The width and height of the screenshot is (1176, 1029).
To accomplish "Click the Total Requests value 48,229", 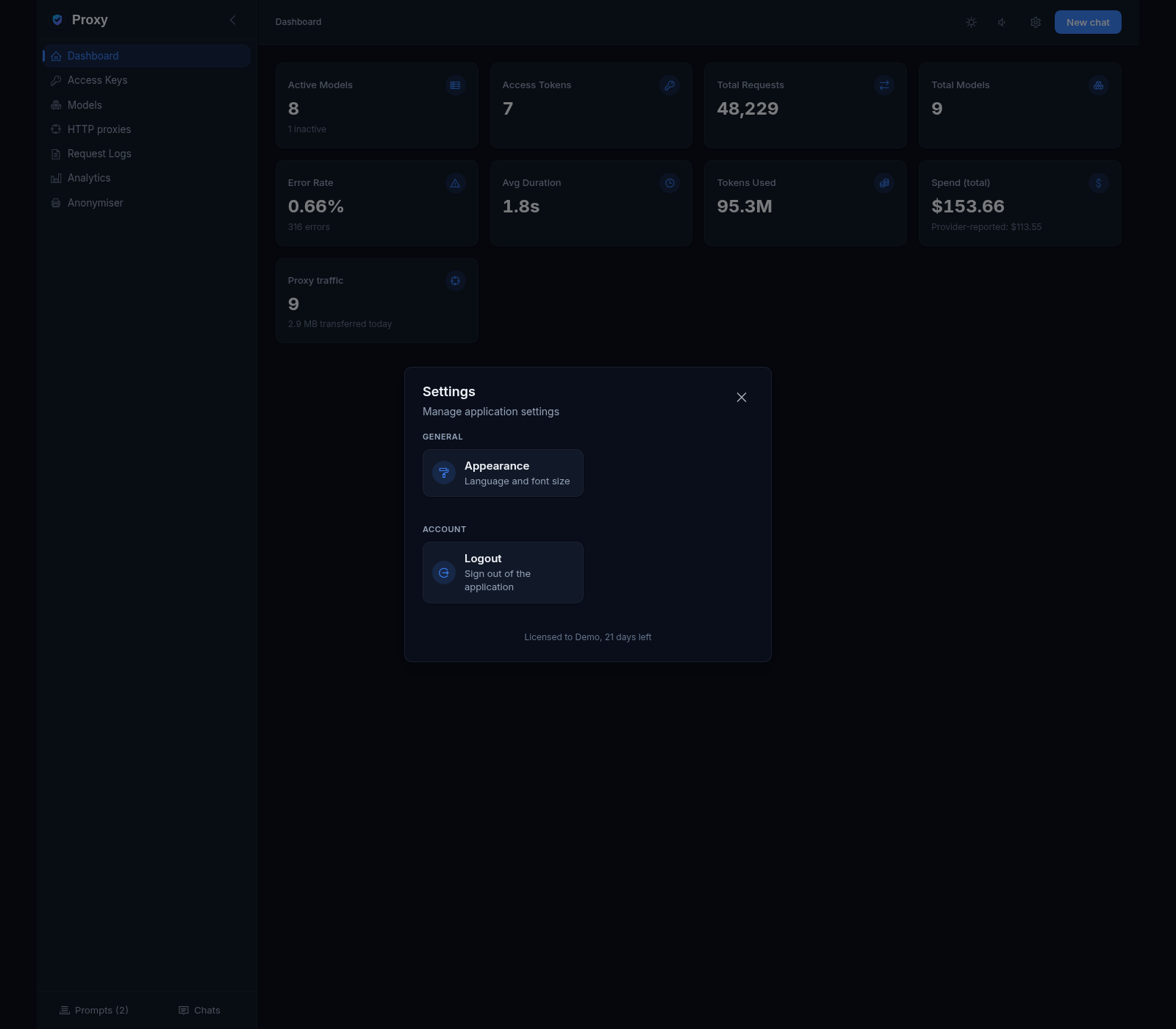I will click(747, 109).
